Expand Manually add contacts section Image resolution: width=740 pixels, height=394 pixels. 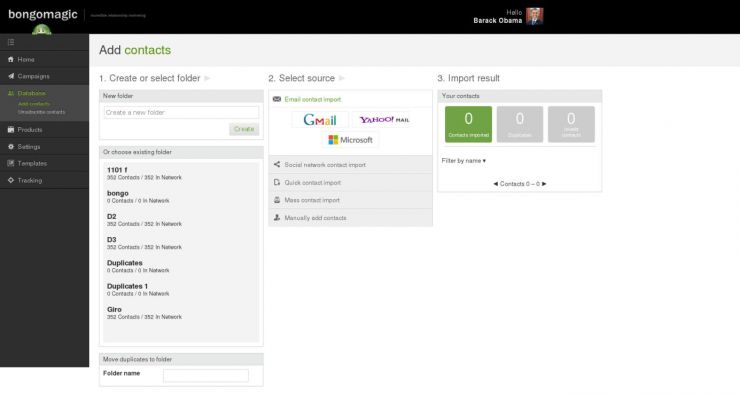click(350, 218)
